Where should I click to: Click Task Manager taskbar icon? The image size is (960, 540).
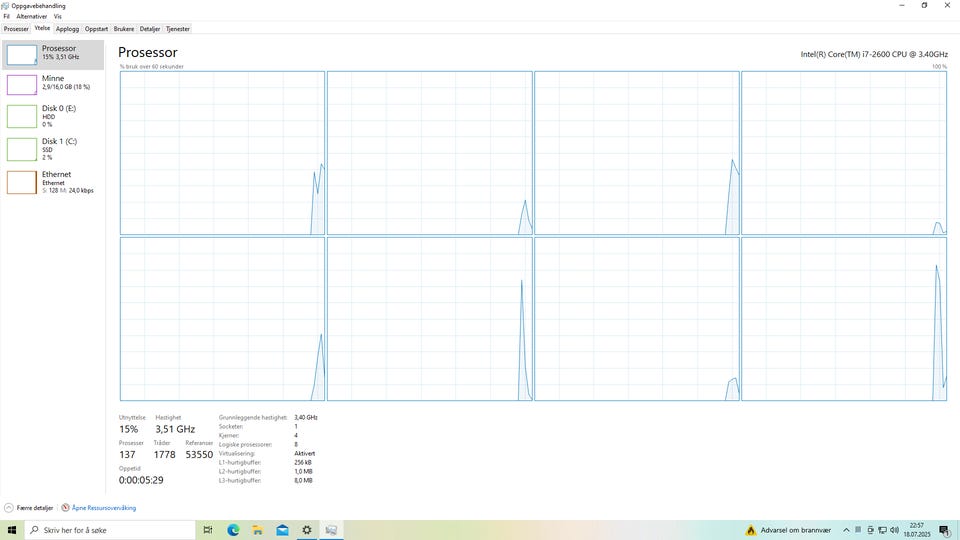pyautogui.click(x=331, y=530)
